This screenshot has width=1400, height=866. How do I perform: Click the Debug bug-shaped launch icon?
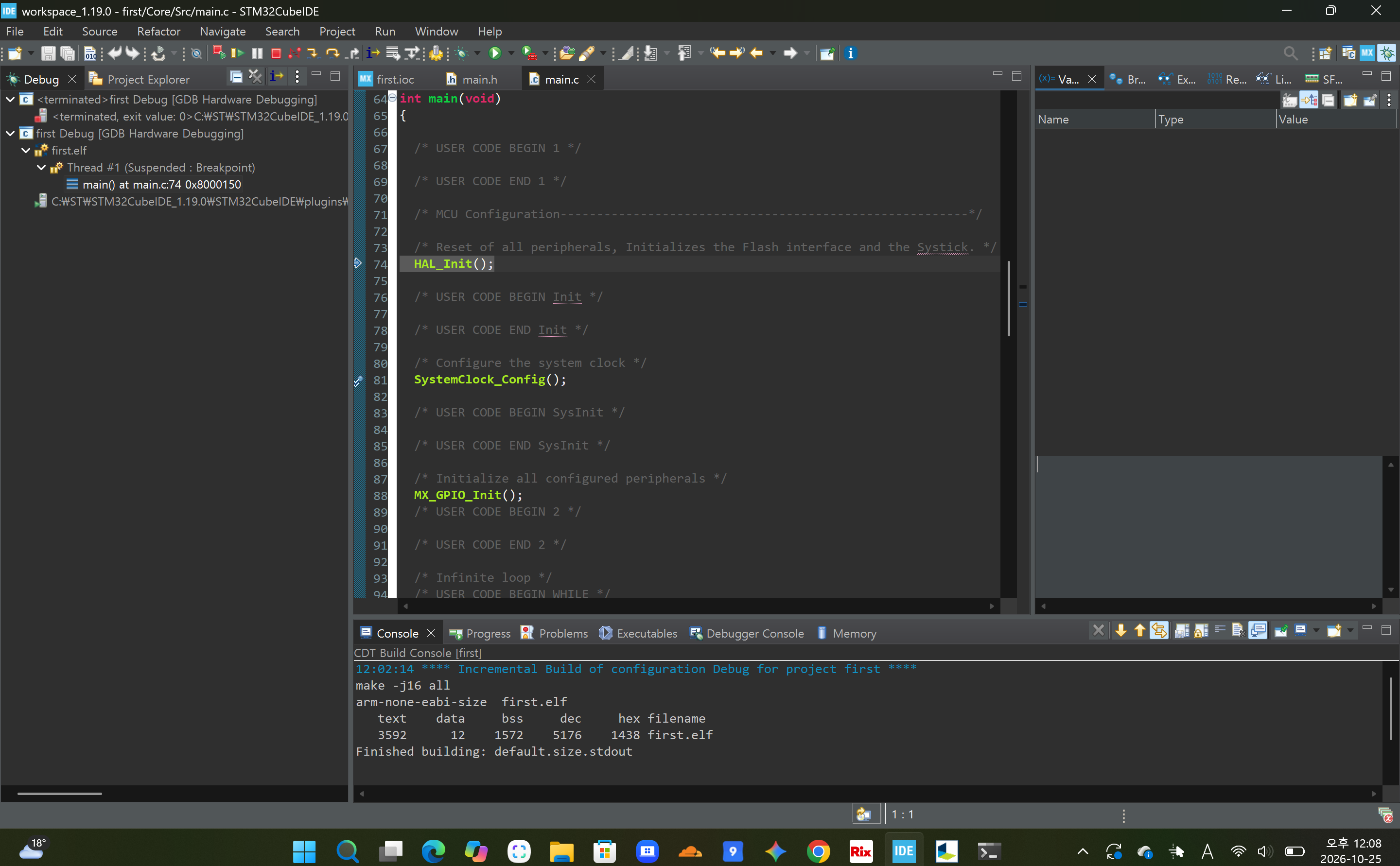click(x=462, y=53)
